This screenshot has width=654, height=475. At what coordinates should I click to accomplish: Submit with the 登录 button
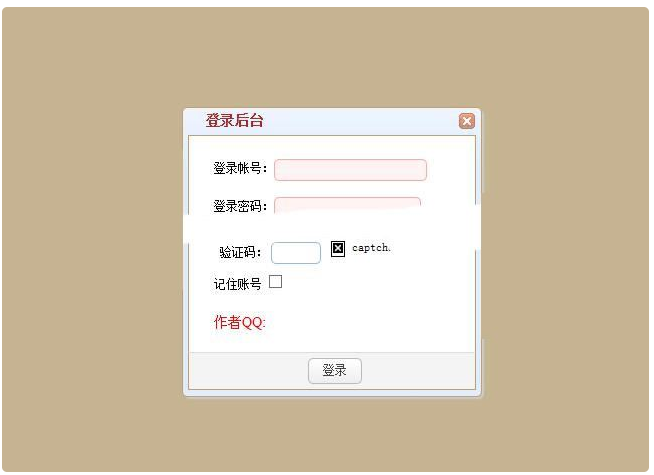tap(335, 371)
